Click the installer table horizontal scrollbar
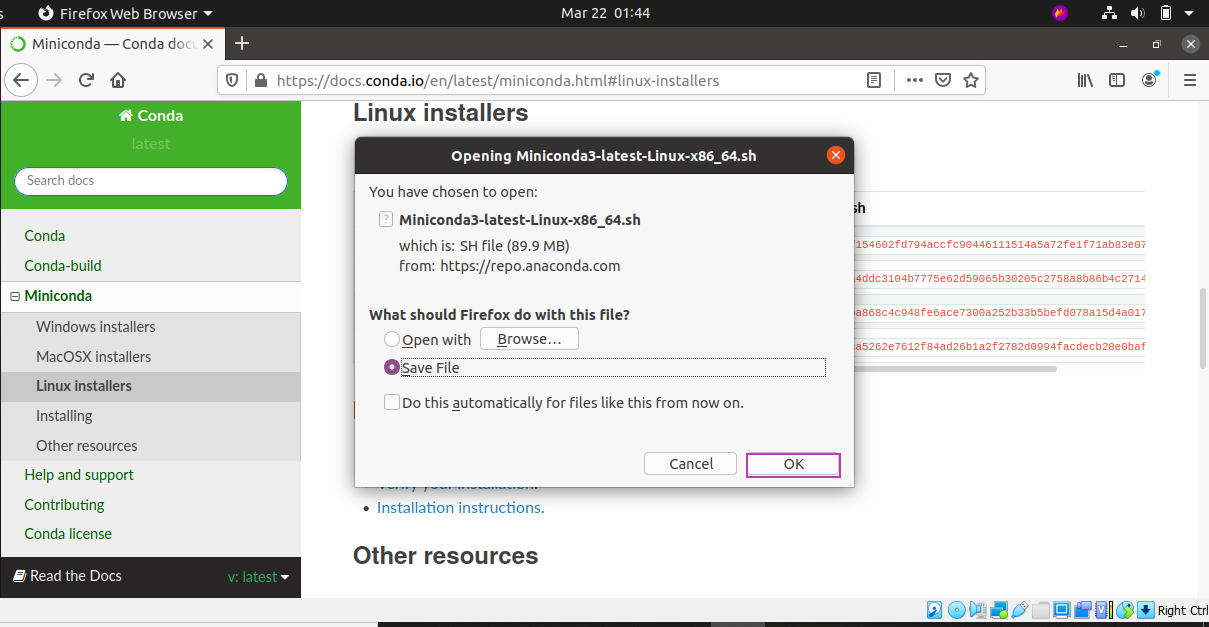The image size is (1209, 627). 955,369
